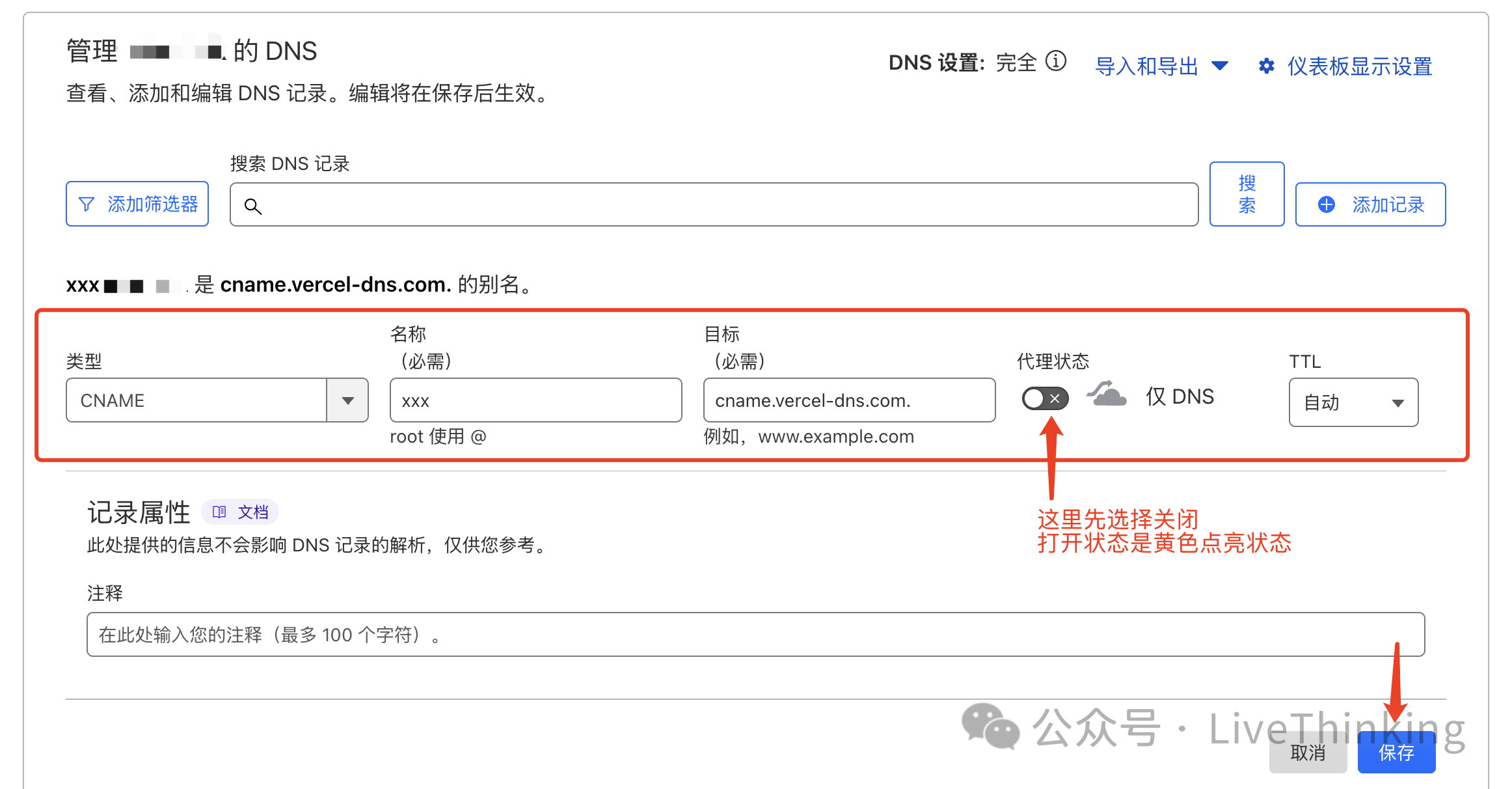The height and width of the screenshot is (789, 1512).
Task: Click the 搜索 button
Action: [1247, 194]
